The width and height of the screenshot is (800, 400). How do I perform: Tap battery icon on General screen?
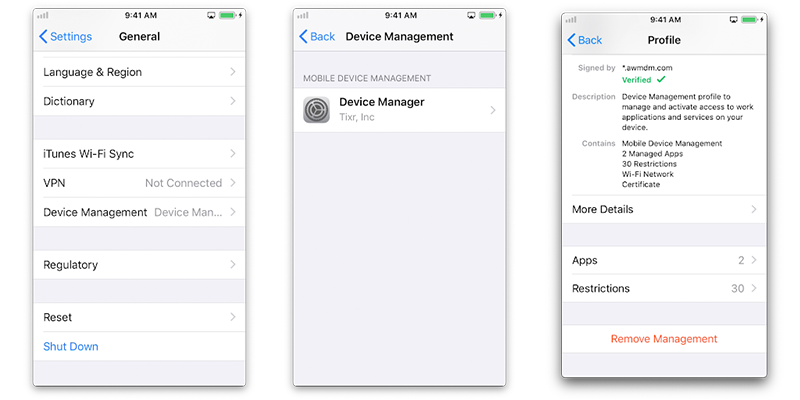pyautogui.click(x=230, y=15)
